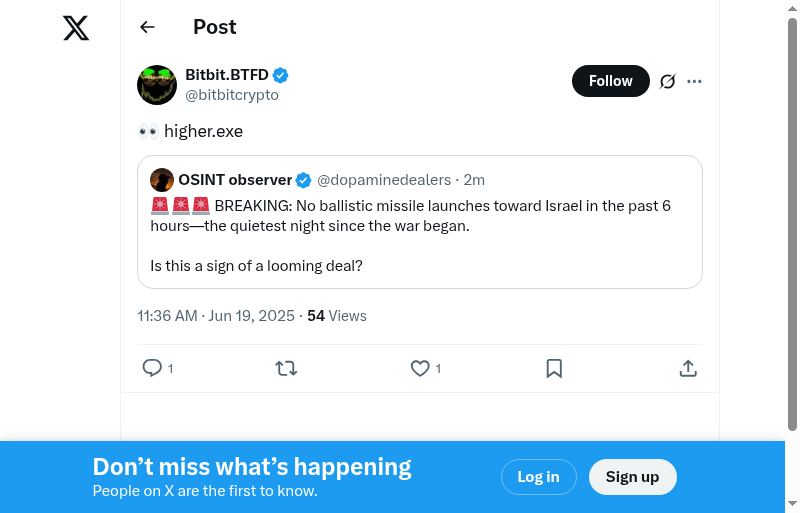Like the post with the heart icon

[x=420, y=368]
